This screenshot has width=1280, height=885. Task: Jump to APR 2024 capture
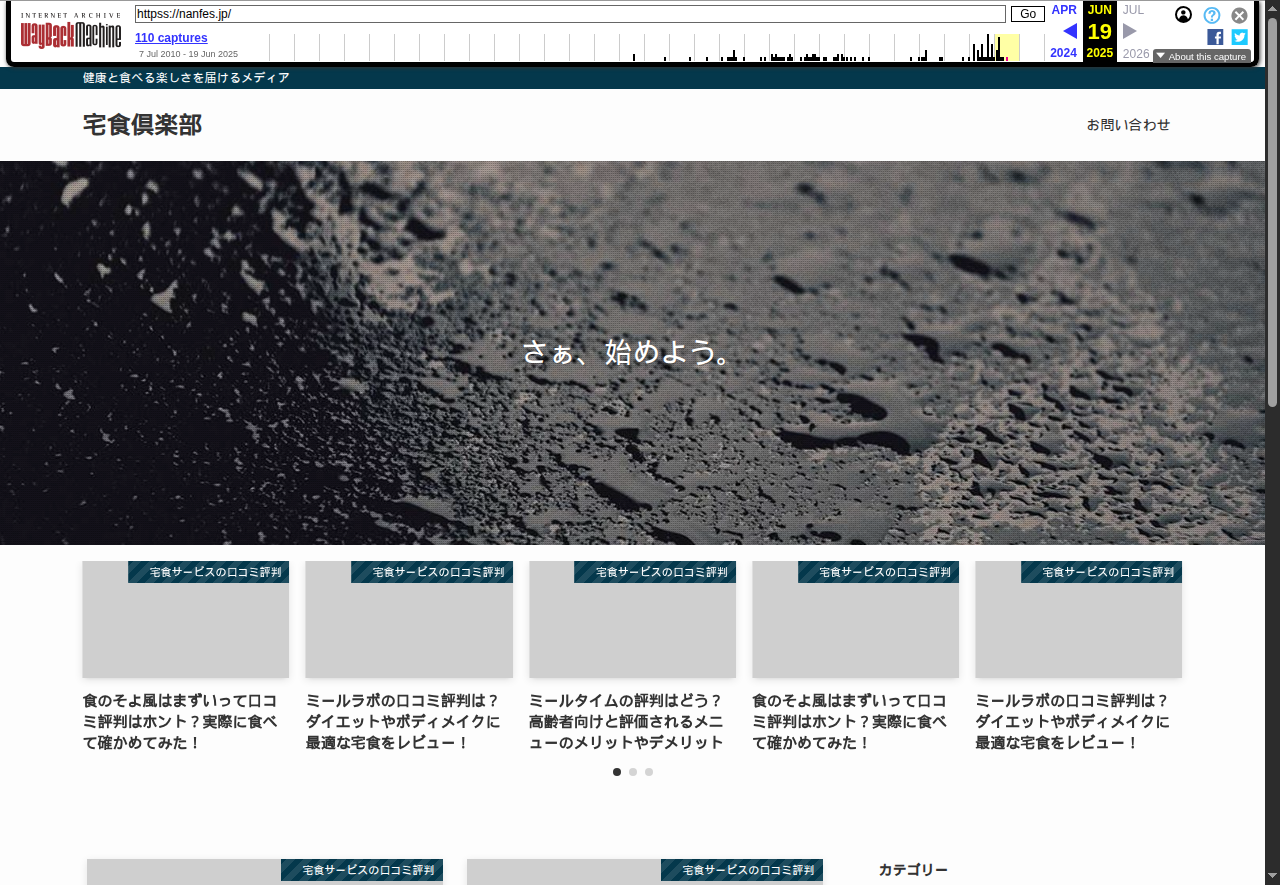tap(1063, 10)
